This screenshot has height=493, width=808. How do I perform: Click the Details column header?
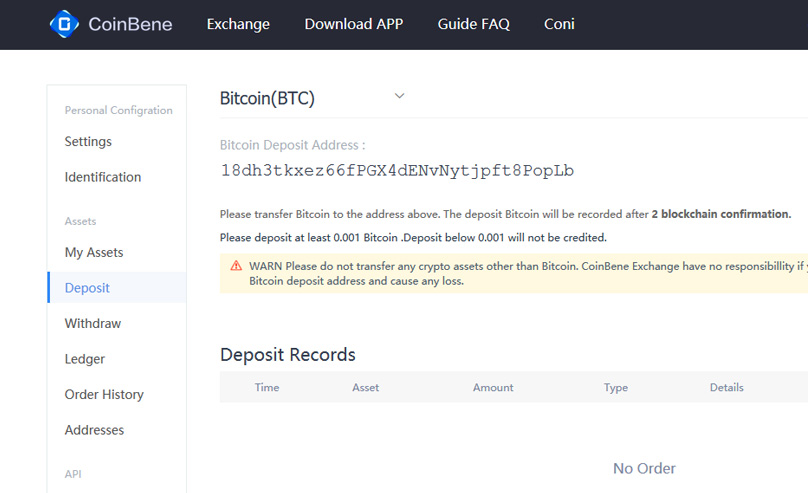click(727, 387)
